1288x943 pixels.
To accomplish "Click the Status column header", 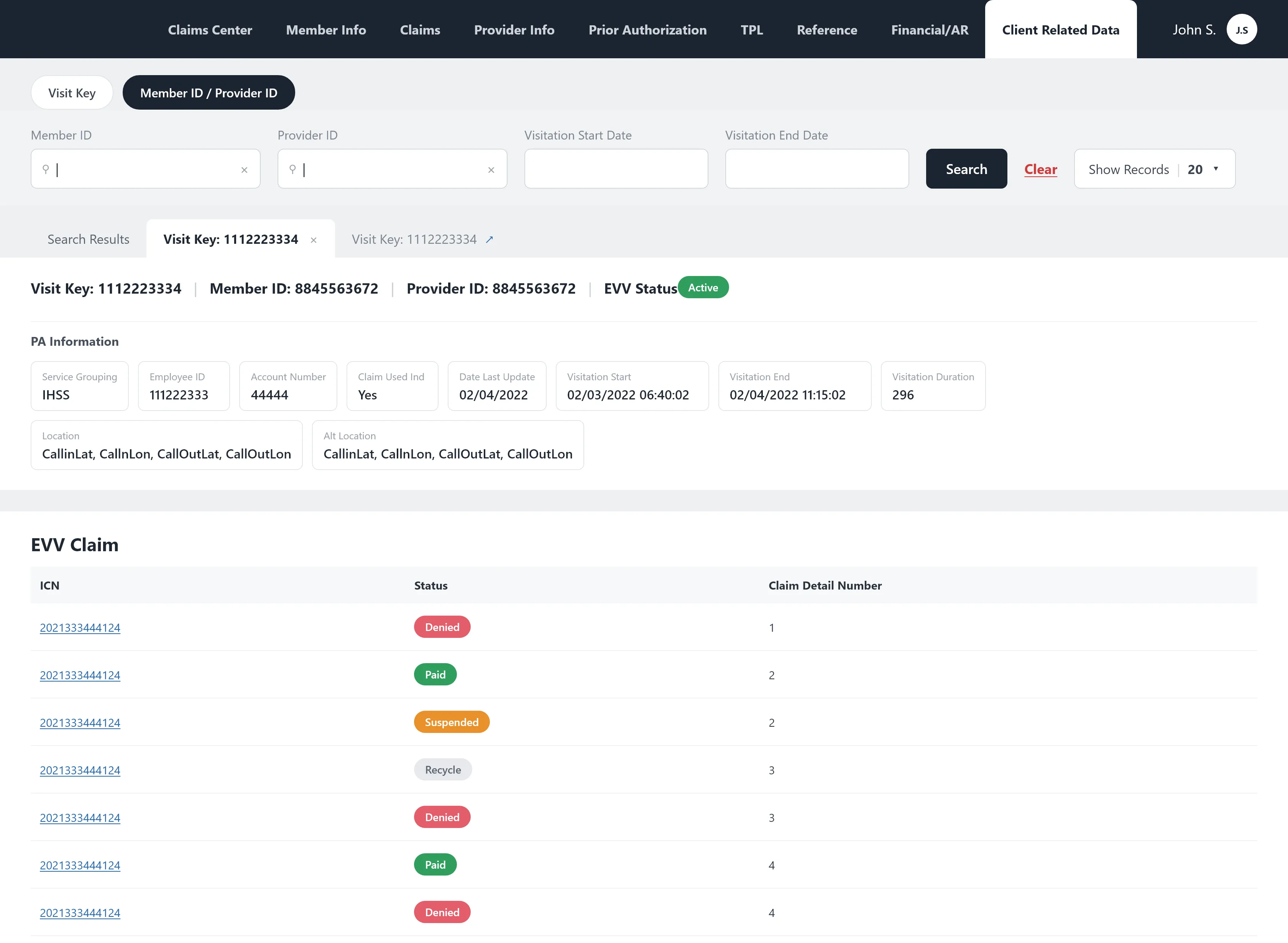I will (x=431, y=585).
